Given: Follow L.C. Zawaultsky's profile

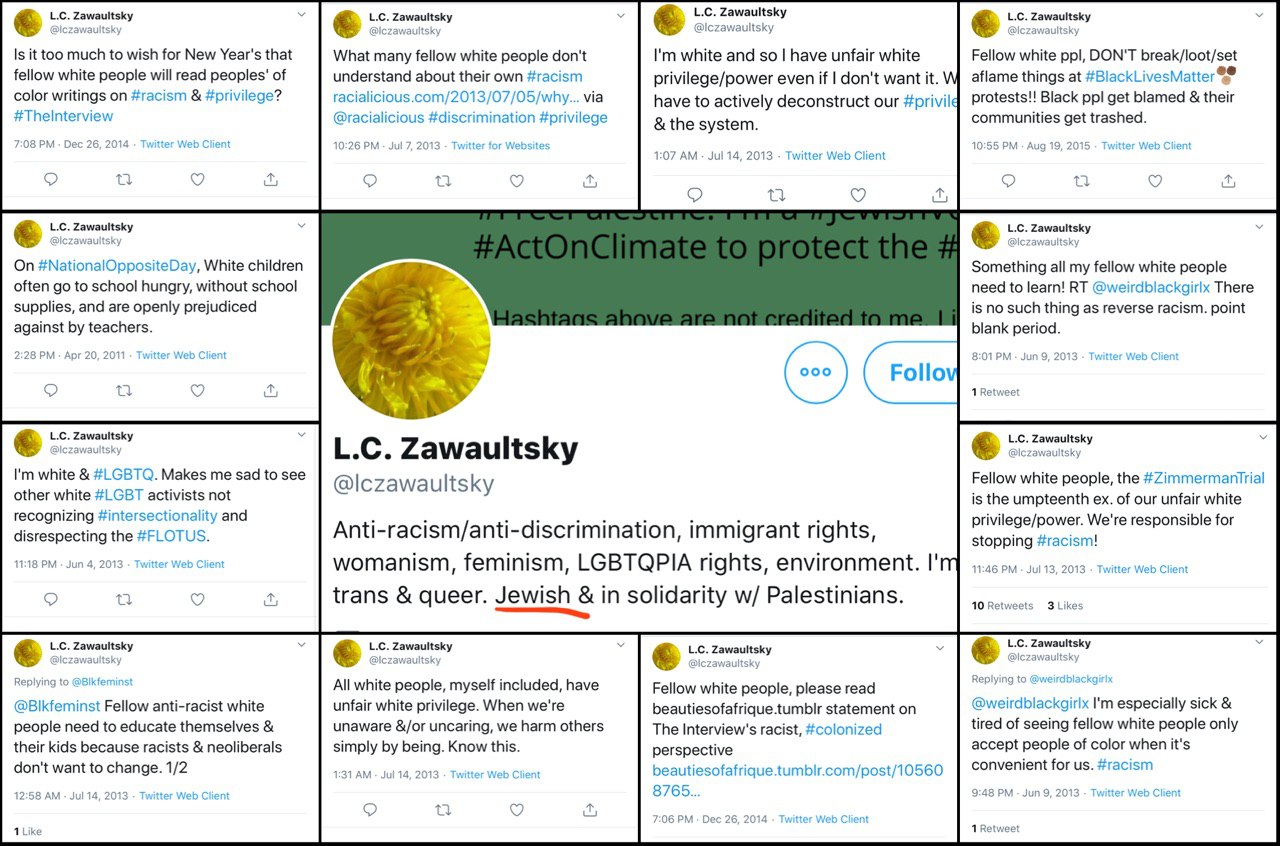Looking at the screenshot, I should [912, 372].
